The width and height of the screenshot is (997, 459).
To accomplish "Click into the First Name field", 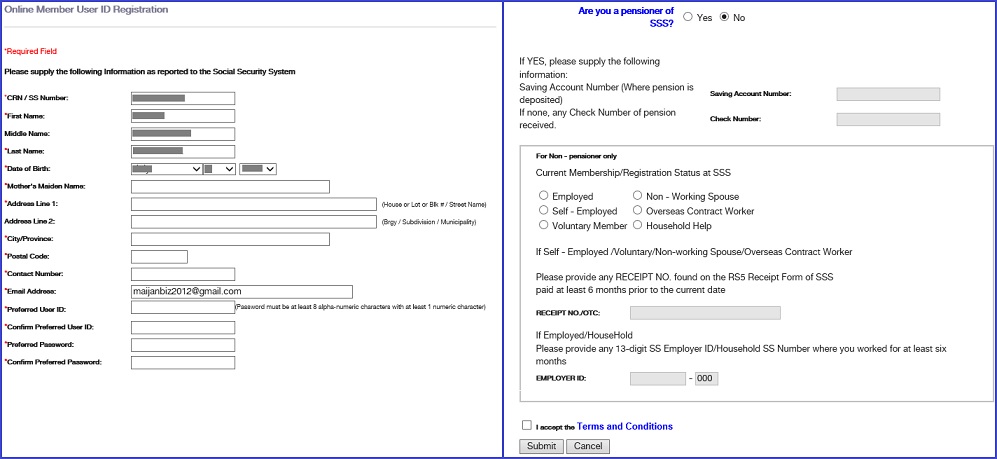I will tap(183, 116).
